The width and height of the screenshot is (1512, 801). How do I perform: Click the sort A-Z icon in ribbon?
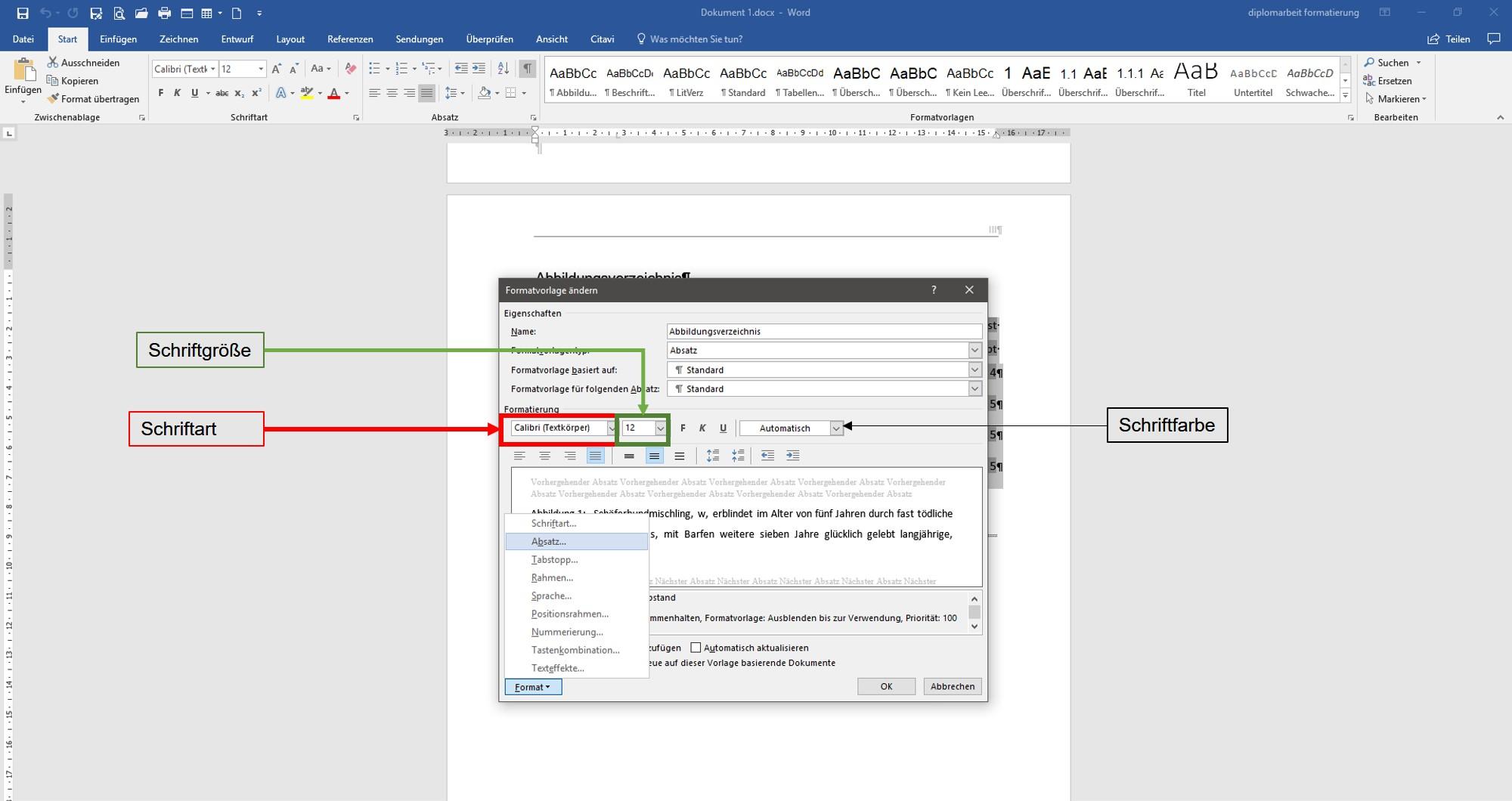tap(503, 69)
